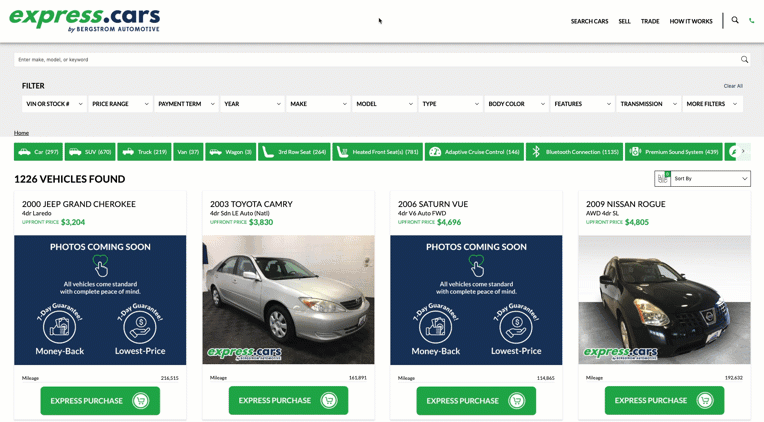Open the 2009 NISSAN ROGUE title

[x=626, y=204]
